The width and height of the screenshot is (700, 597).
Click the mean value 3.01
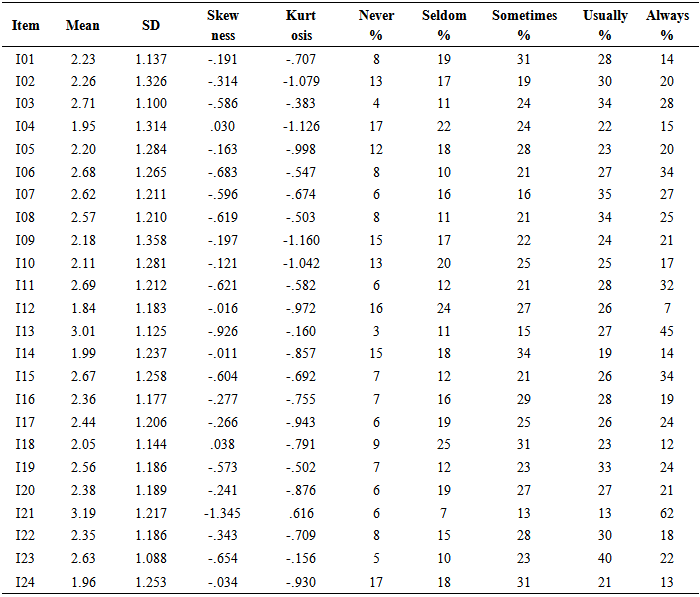tap(82, 331)
